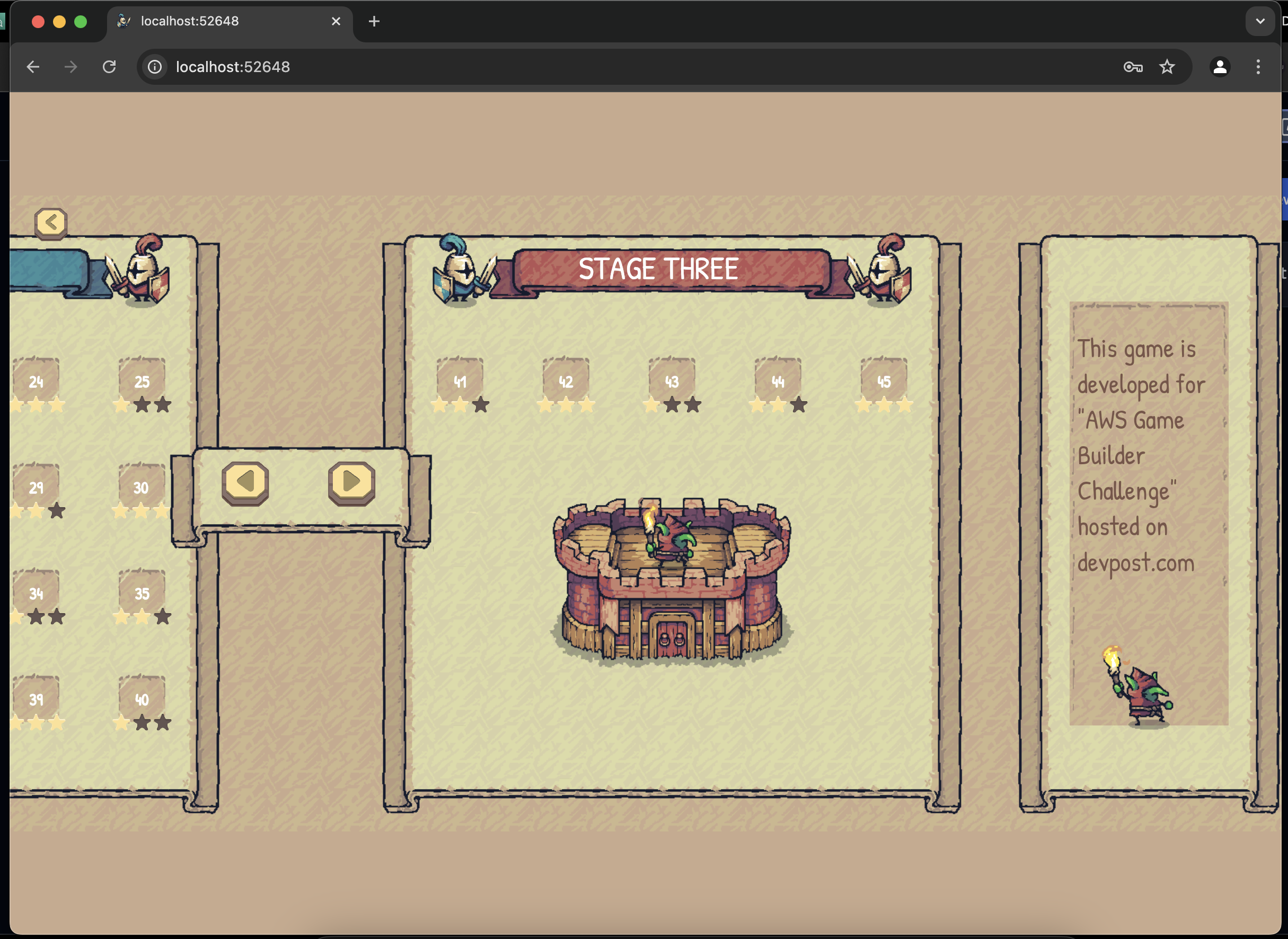Choose level 44

778,382
